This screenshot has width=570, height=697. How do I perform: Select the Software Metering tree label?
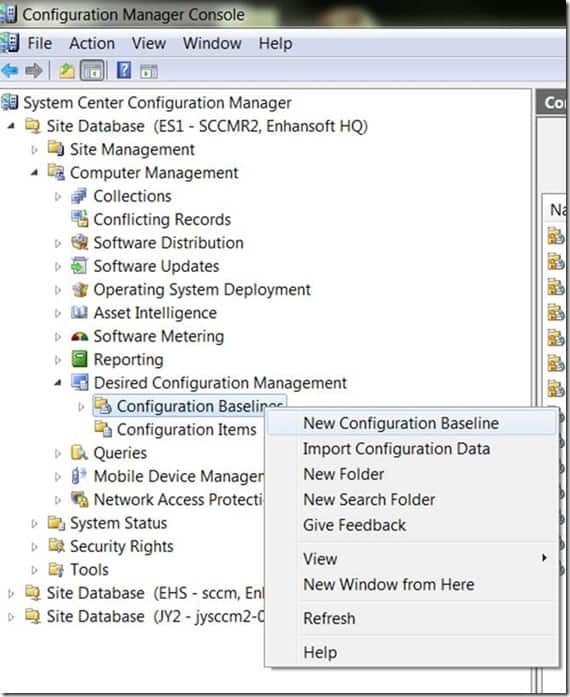tap(159, 336)
